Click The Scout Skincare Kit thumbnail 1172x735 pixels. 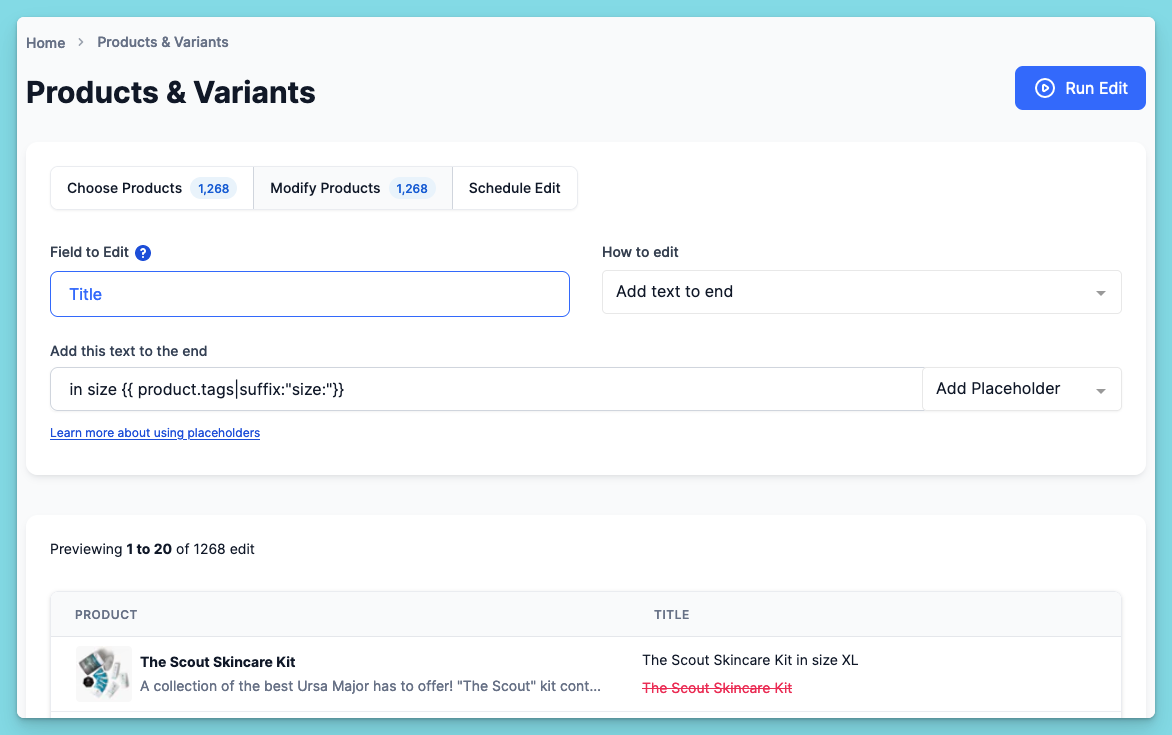pos(104,674)
